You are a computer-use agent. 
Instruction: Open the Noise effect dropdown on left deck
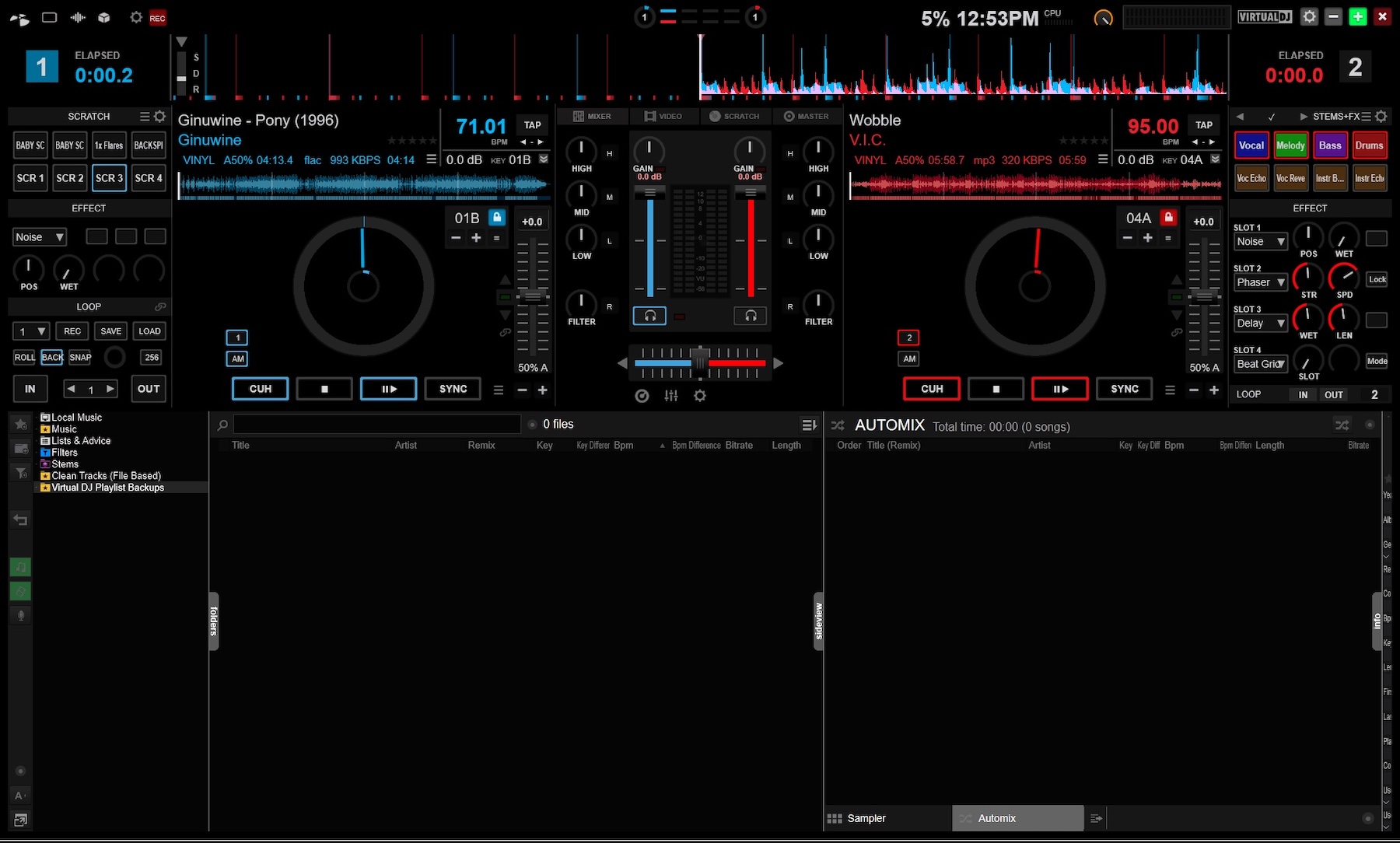point(40,236)
